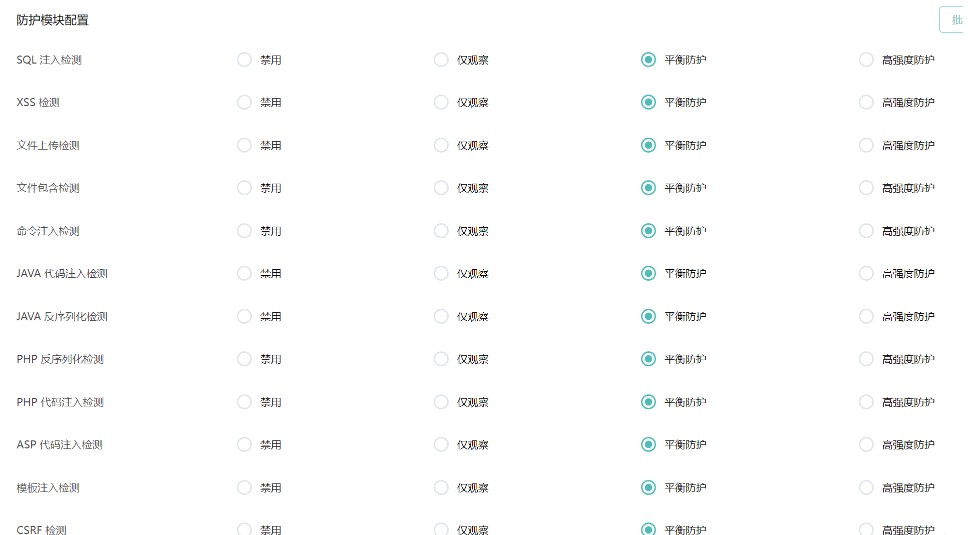Set SQL 注入检测 to 禁用

244,60
